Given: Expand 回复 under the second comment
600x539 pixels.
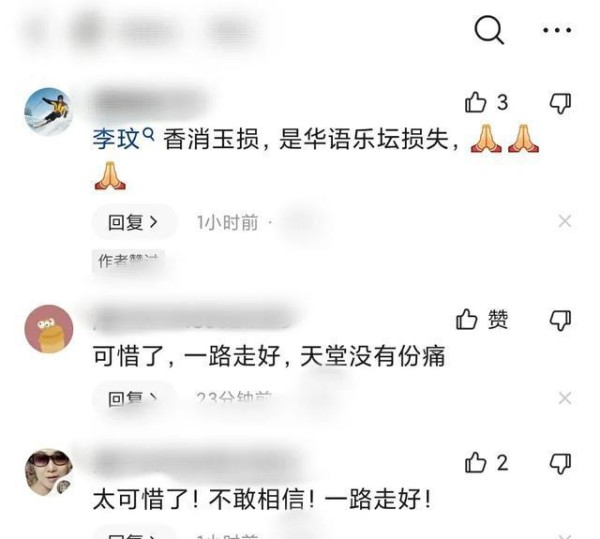Looking at the screenshot, I should (x=134, y=399).
